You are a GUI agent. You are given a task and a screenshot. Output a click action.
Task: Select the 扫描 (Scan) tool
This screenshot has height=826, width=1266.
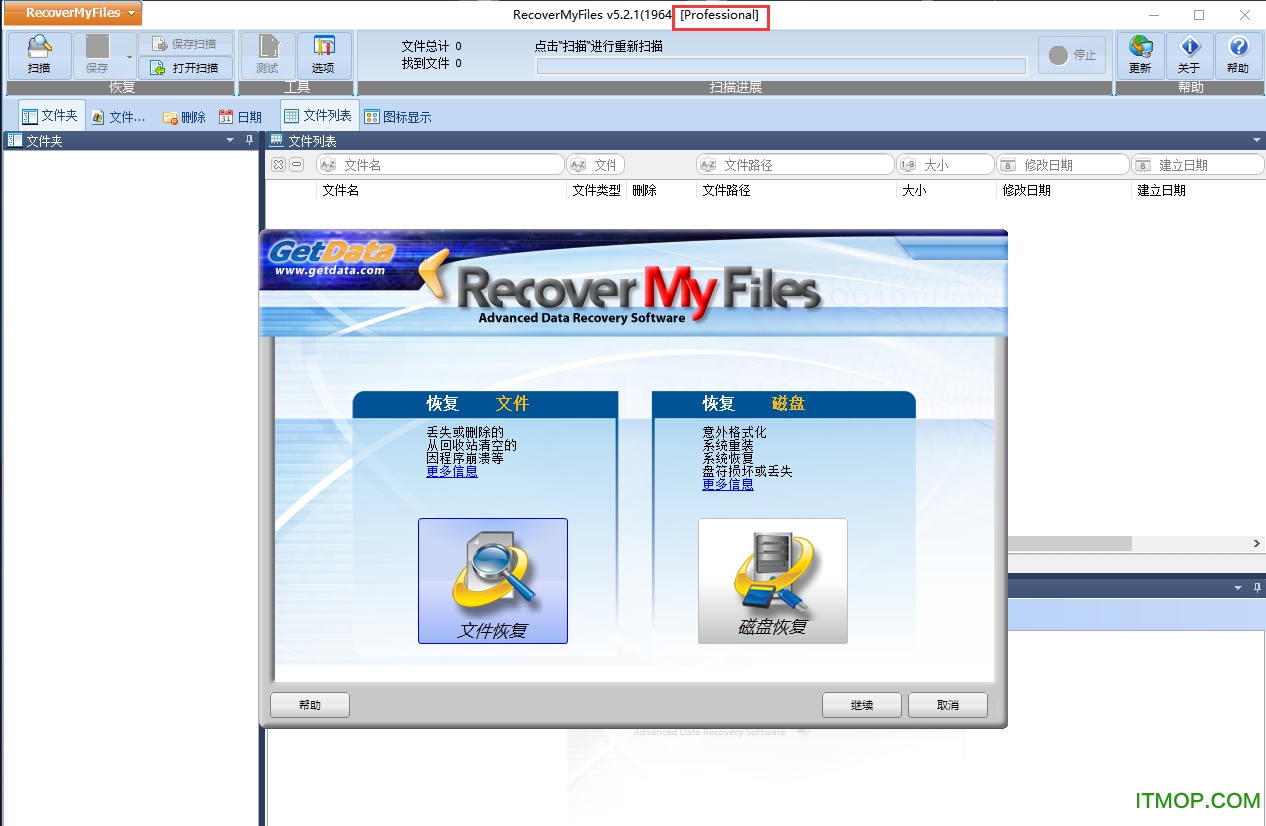coord(38,55)
